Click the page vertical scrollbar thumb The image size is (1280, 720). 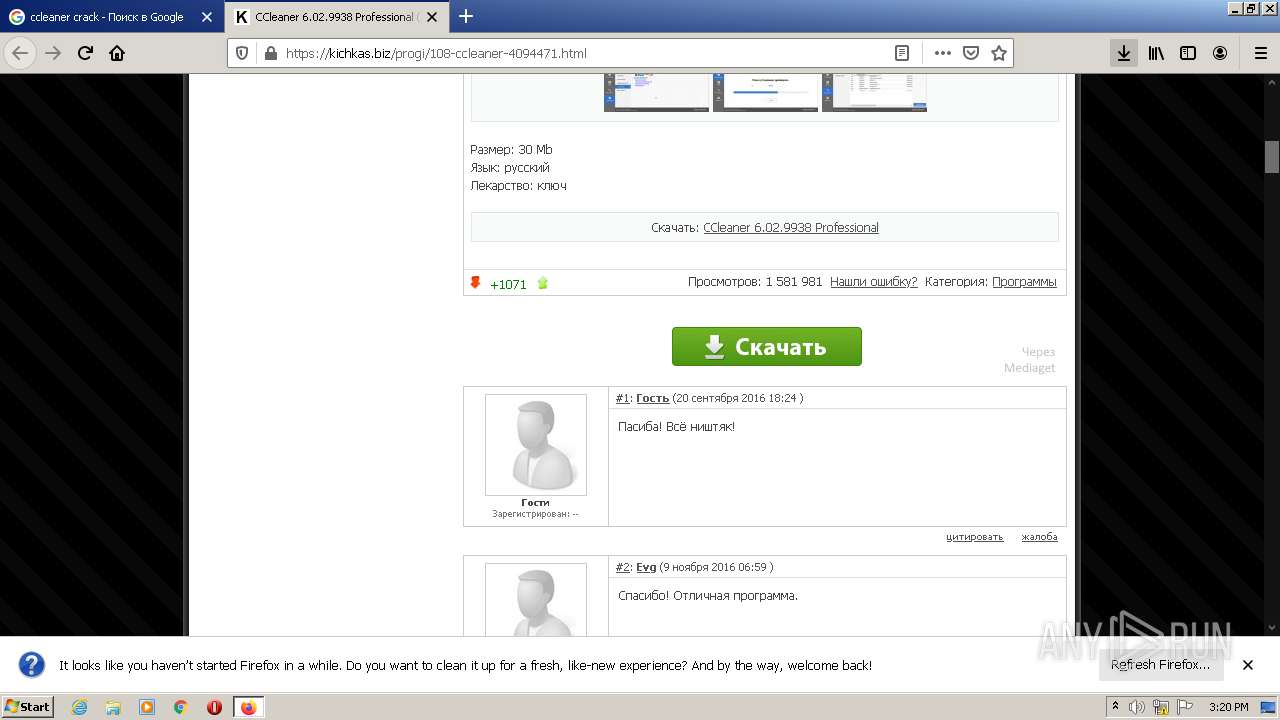[x=1271, y=157]
